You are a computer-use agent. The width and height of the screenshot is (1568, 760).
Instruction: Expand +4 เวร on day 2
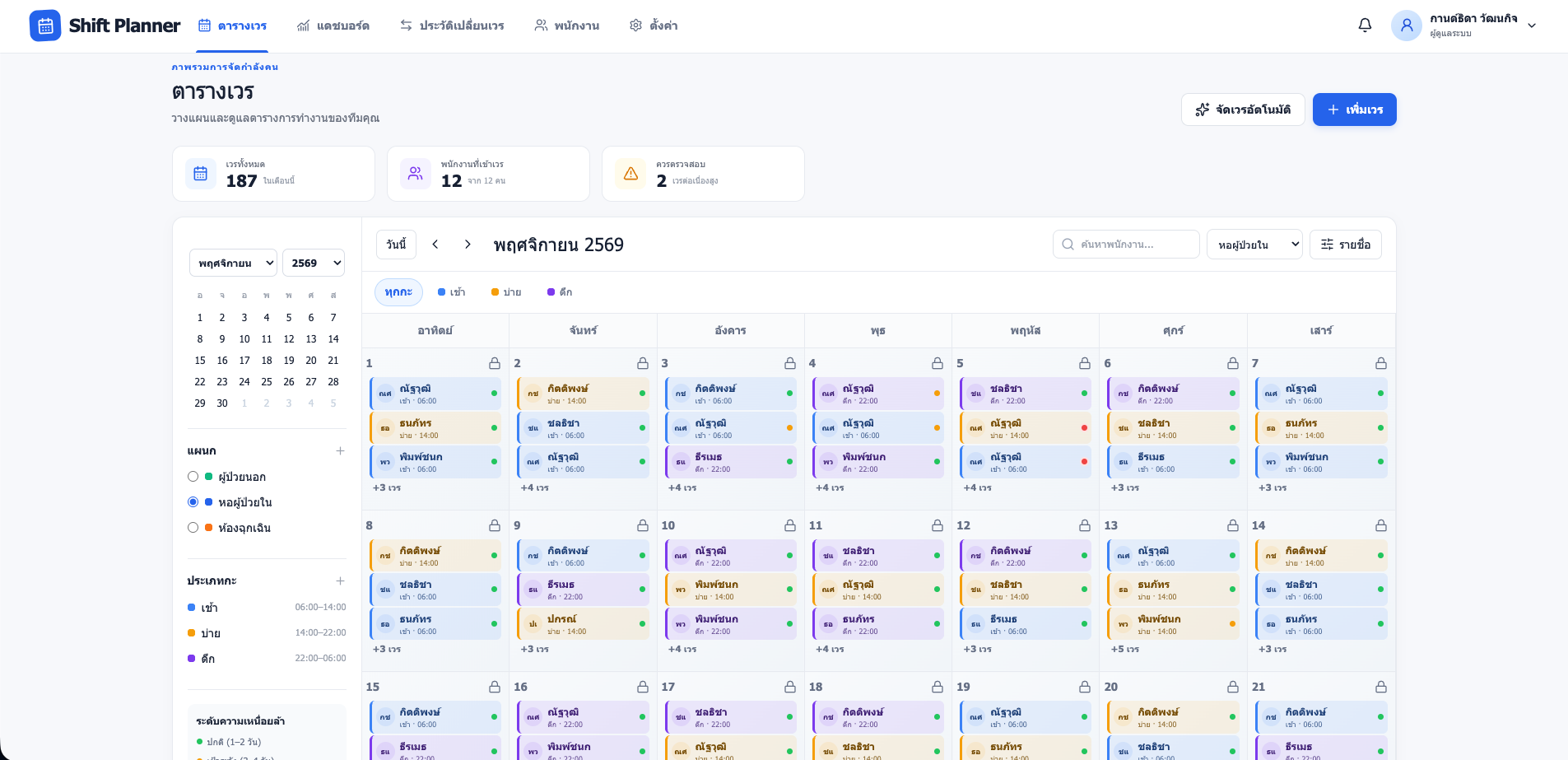click(535, 487)
